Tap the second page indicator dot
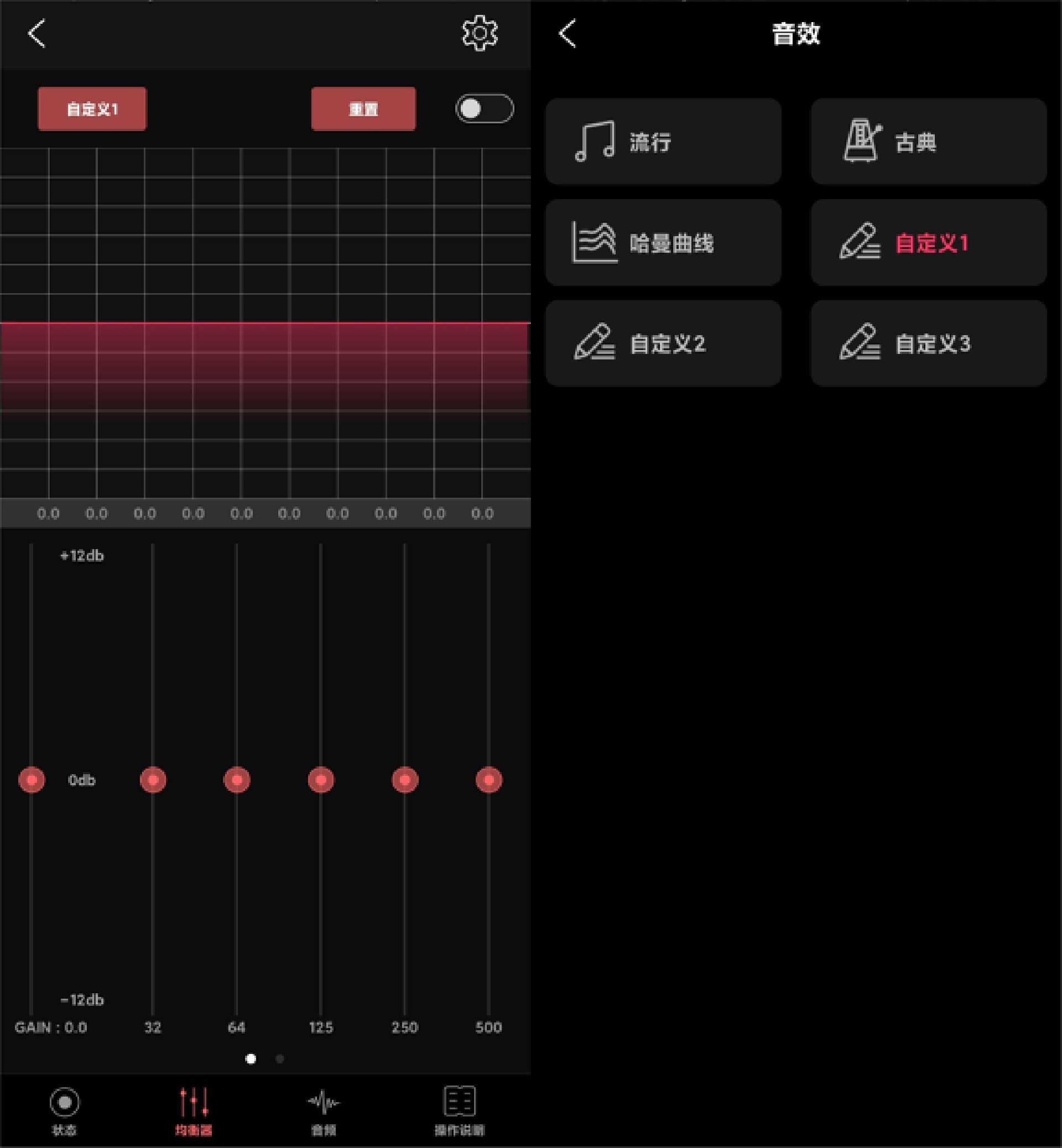This screenshot has width=1062, height=1148. 280,1058
